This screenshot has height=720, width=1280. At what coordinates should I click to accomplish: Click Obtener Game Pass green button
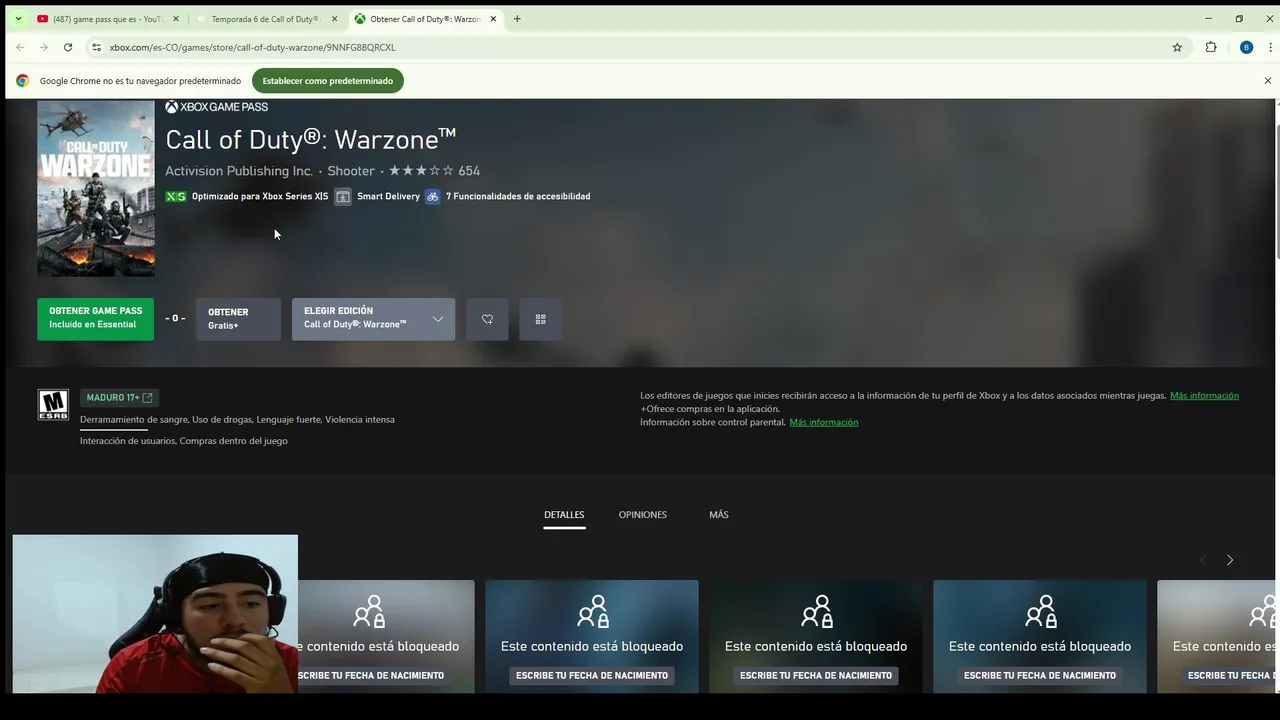coord(96,319)
